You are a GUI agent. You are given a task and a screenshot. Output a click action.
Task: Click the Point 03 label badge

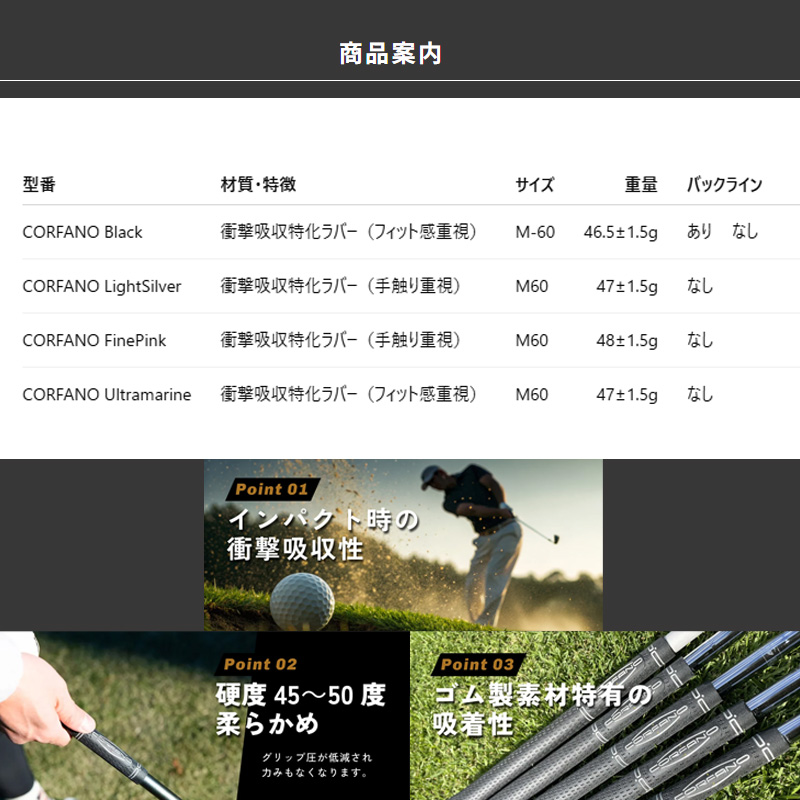click(x=478, y=664)
